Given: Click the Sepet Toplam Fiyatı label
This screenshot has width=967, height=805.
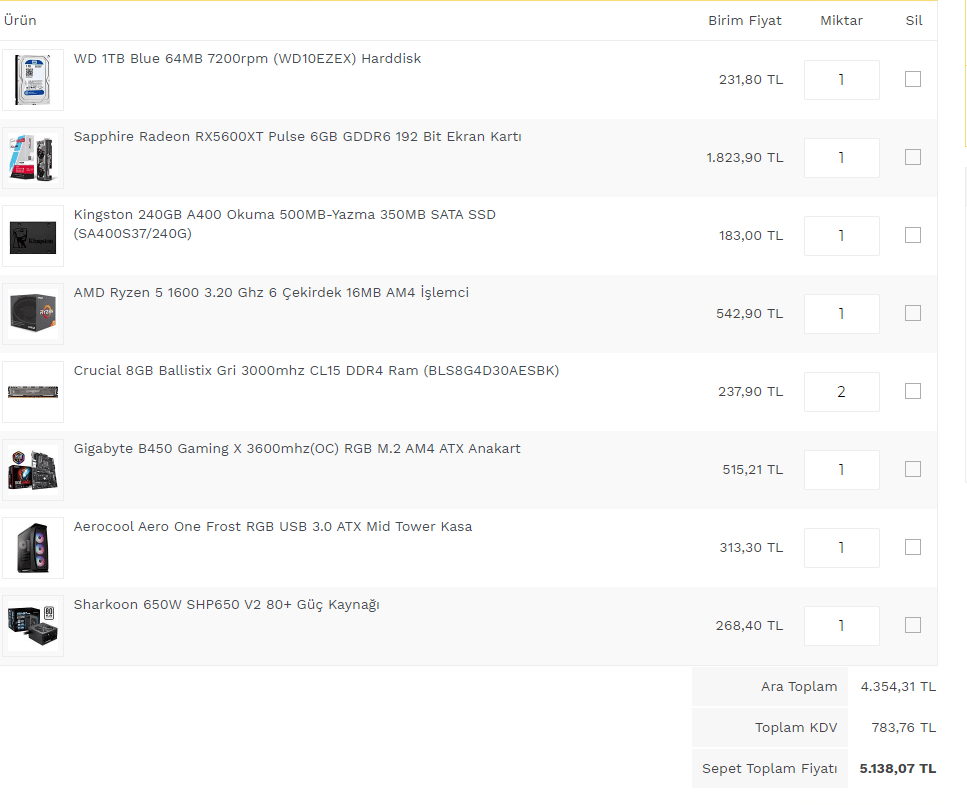Looking at the screenshot, I should coord(770,769).
